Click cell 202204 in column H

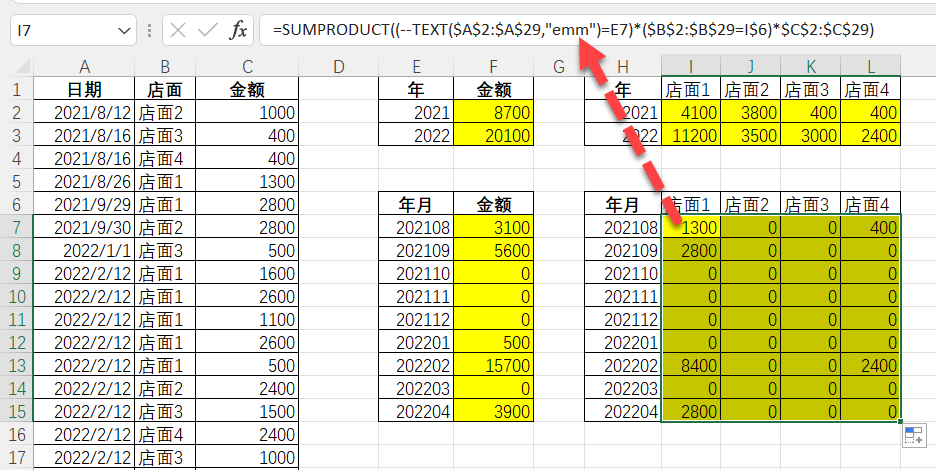click(623, 411)
